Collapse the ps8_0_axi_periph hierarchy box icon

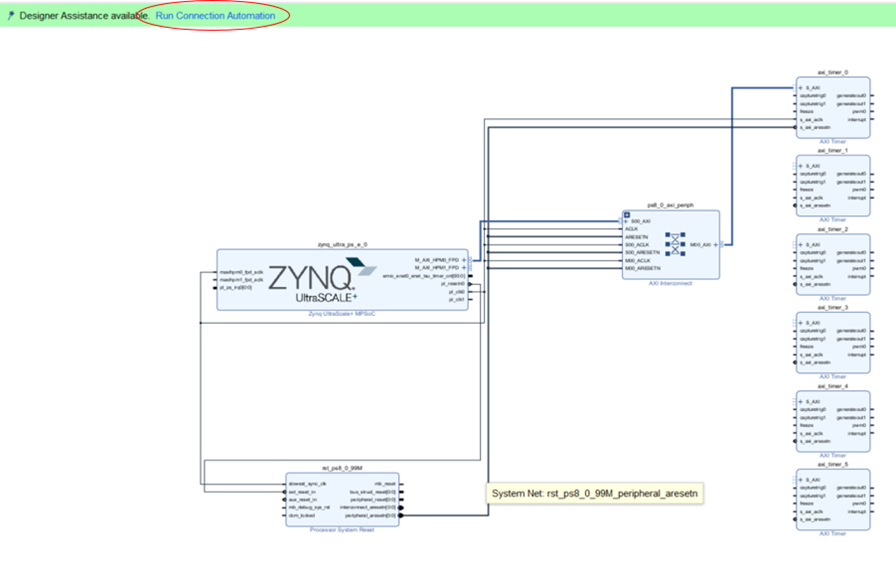(627, 215)
